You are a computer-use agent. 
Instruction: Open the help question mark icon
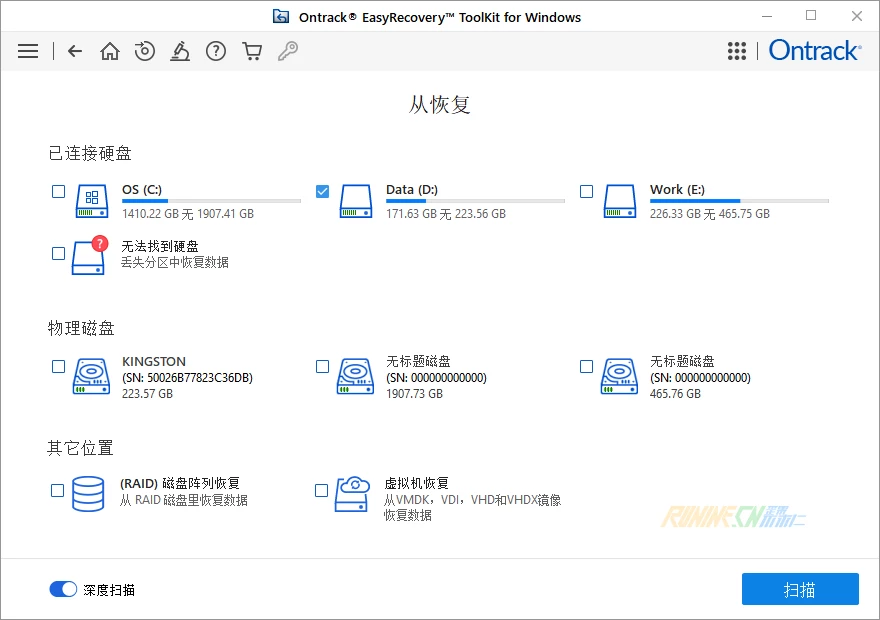pyautogui.click(x=216, y=51)
